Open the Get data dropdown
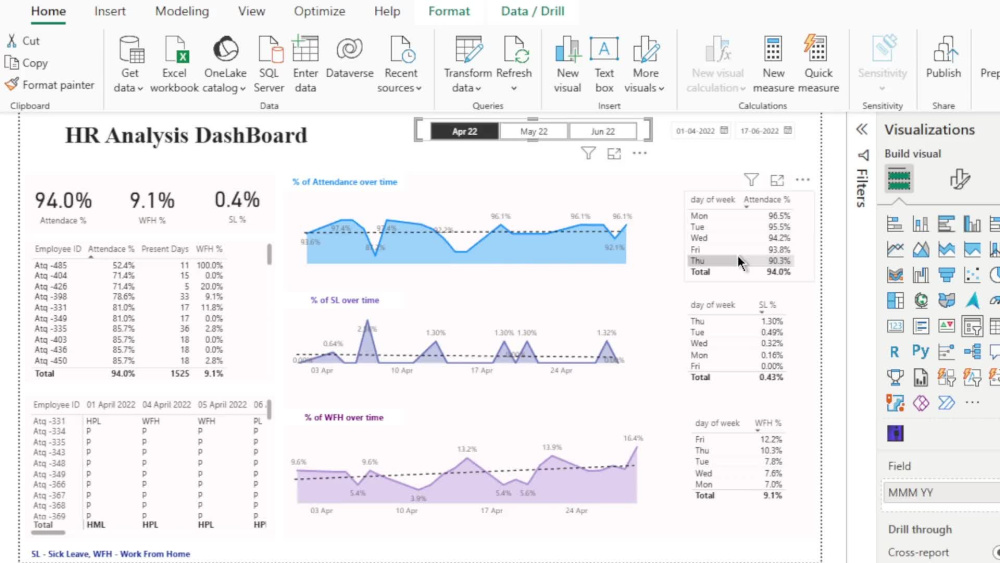This screenshot has width=1000, height=563. click(129, 64)
